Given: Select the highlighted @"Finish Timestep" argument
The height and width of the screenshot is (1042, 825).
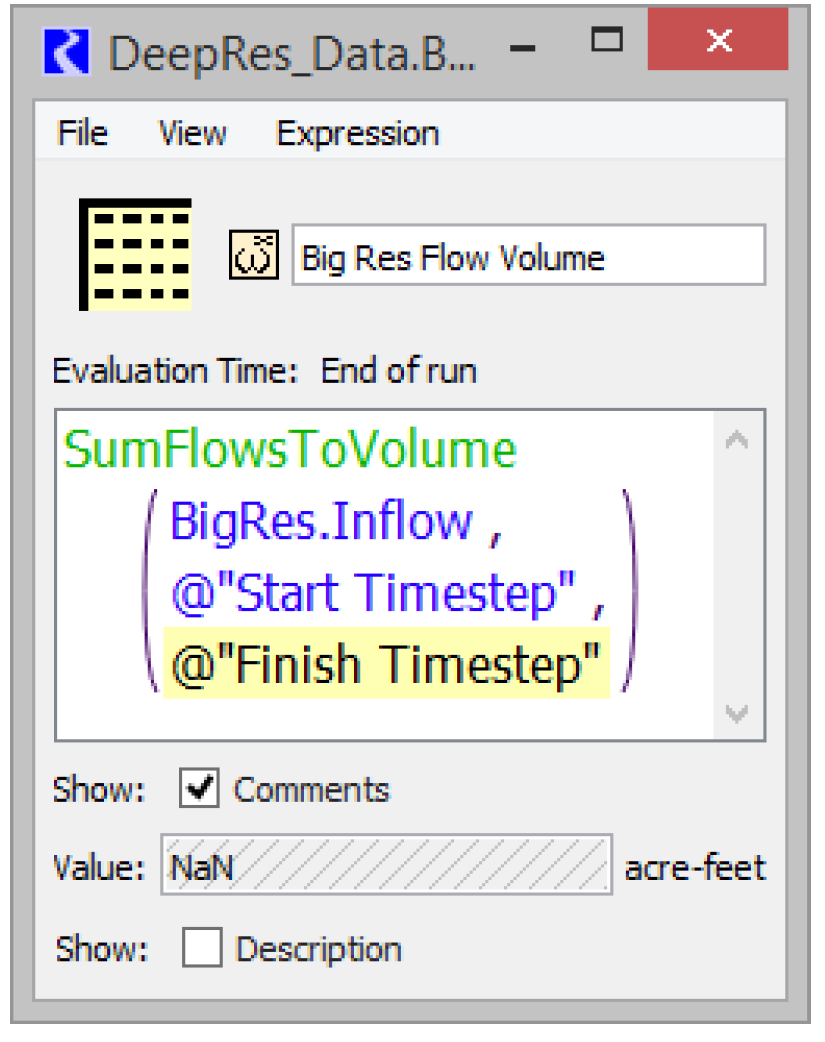Looking at the screenshot, I should coord(386,664).
